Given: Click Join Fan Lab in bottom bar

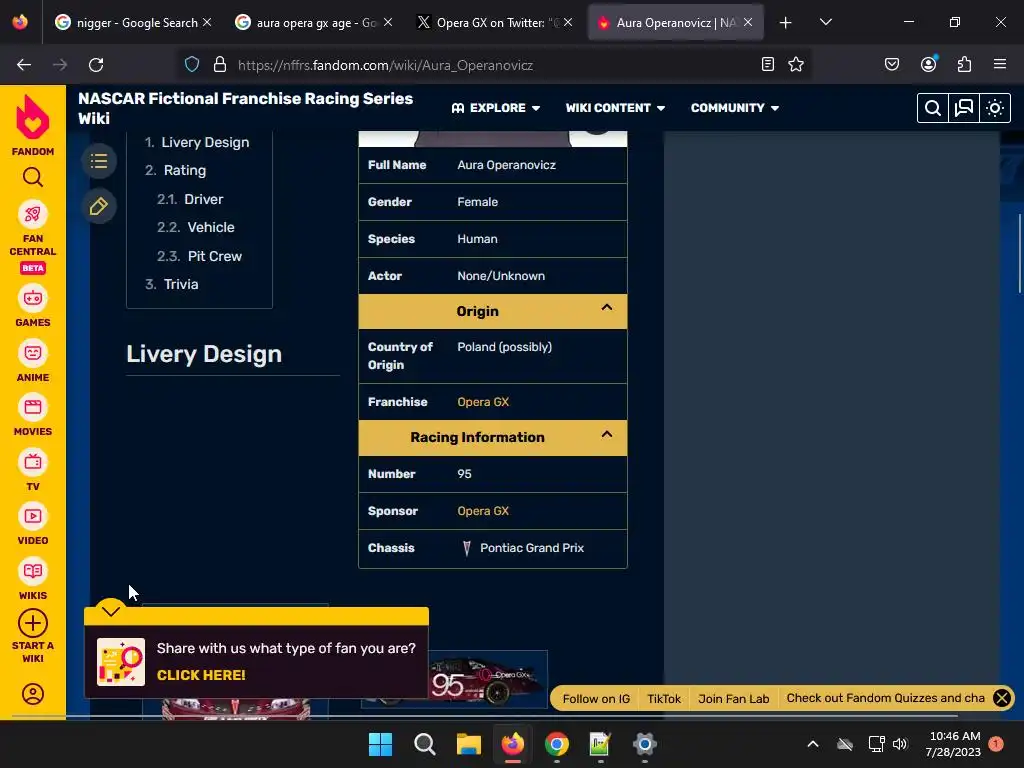Looking at the screenshot, I should pos(733,699).
